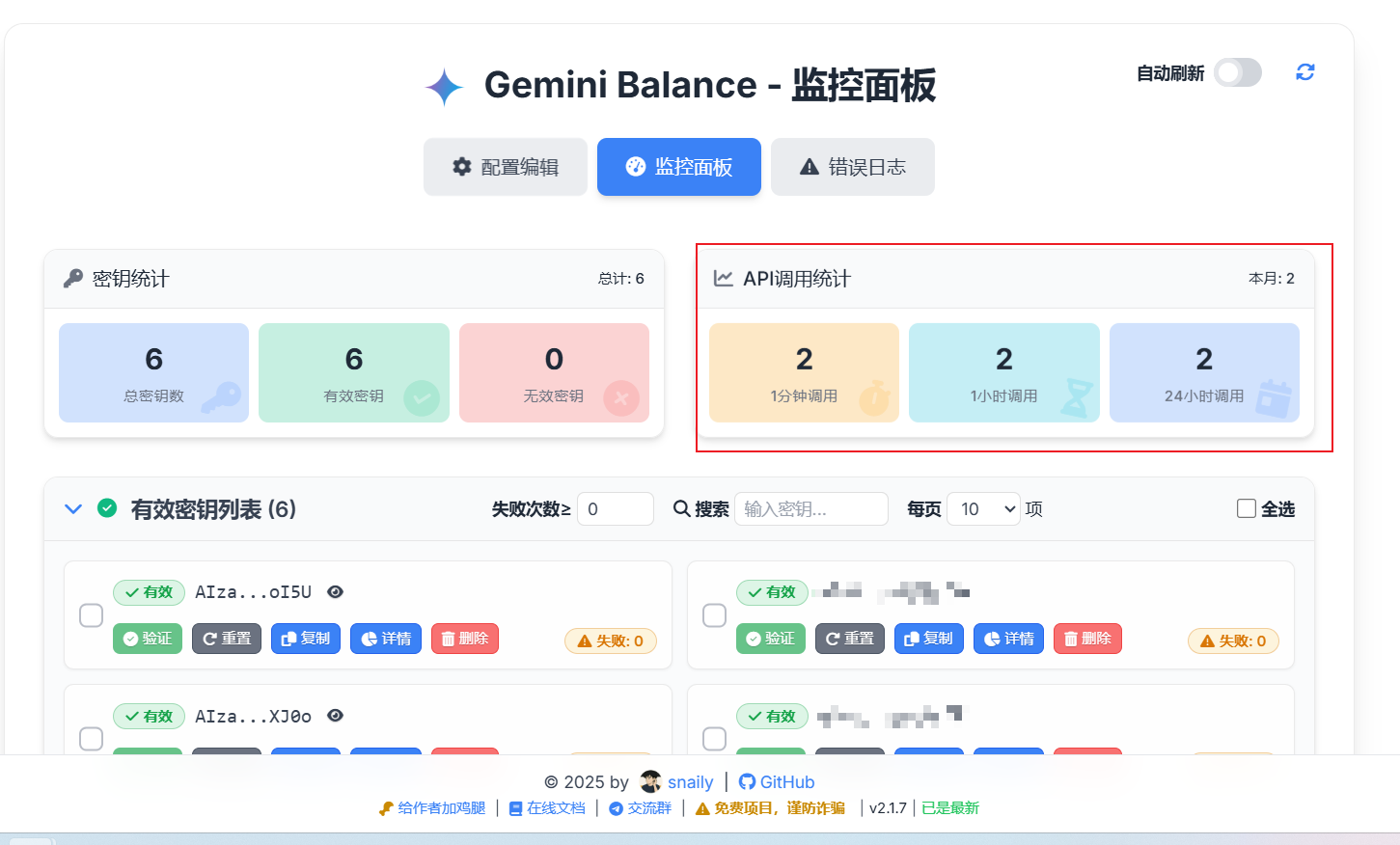
Task: Tick the checkbox for key AIza...oI5U
Action: pos(91,615)
